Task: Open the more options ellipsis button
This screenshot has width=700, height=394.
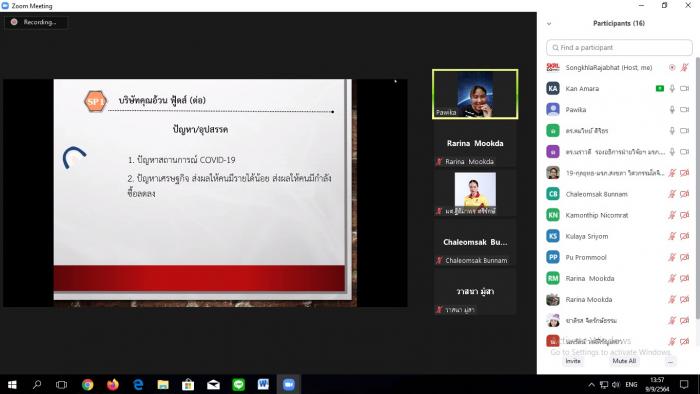Action: coord(670,361)
